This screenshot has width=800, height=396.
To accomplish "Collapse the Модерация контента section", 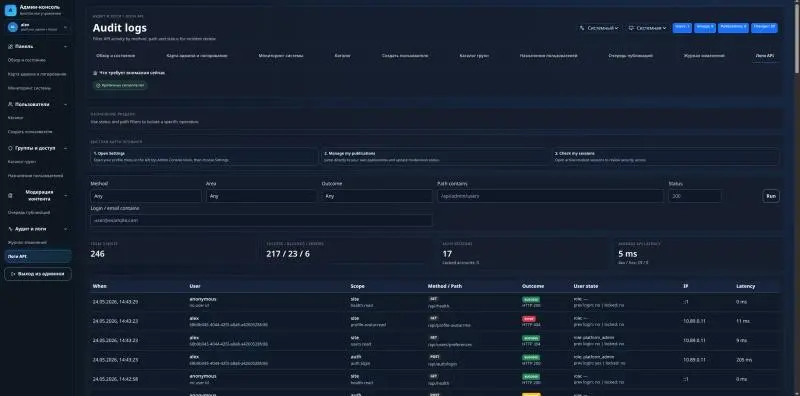I will coord(65,195).
